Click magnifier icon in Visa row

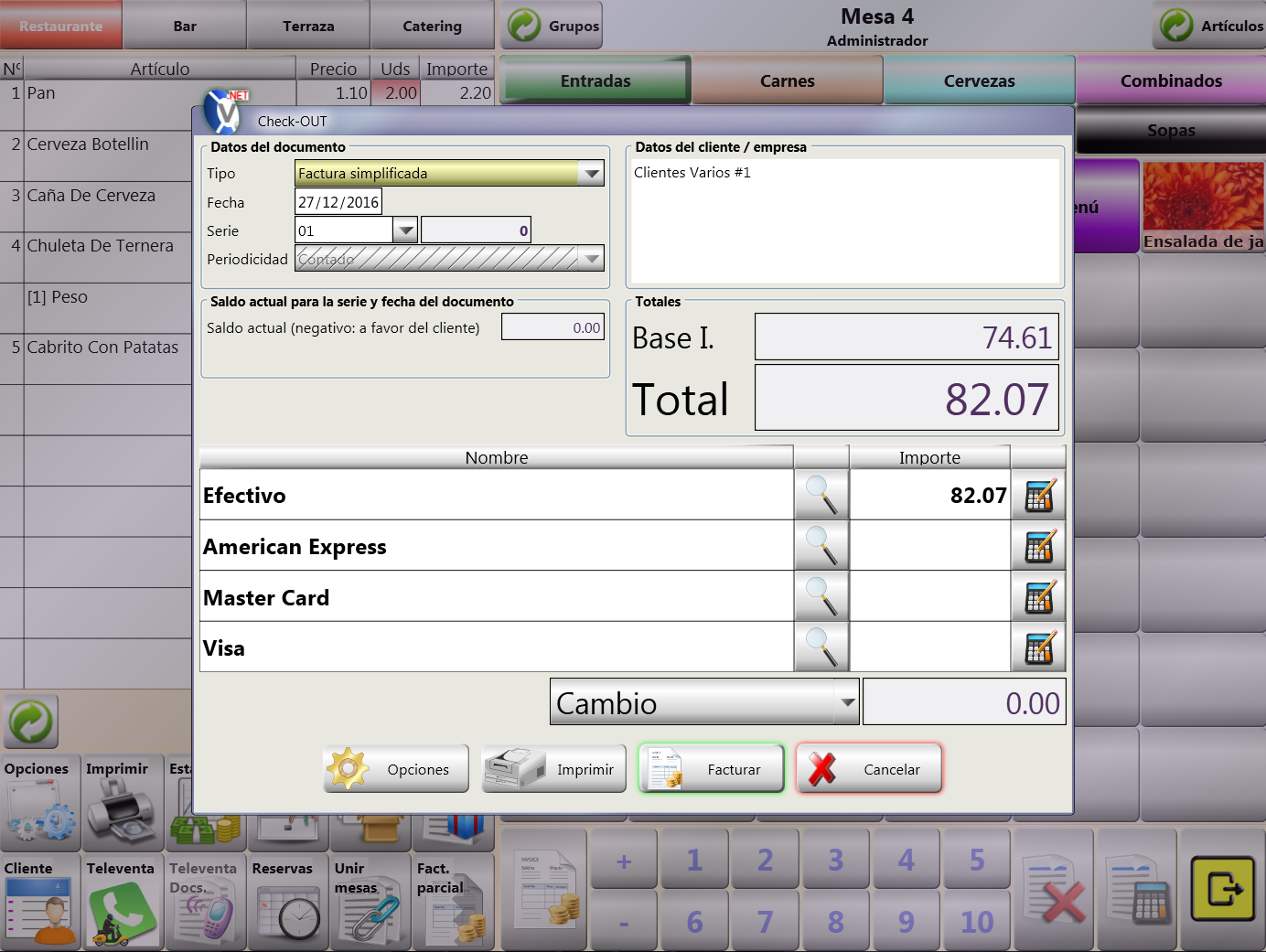[821, 647]
